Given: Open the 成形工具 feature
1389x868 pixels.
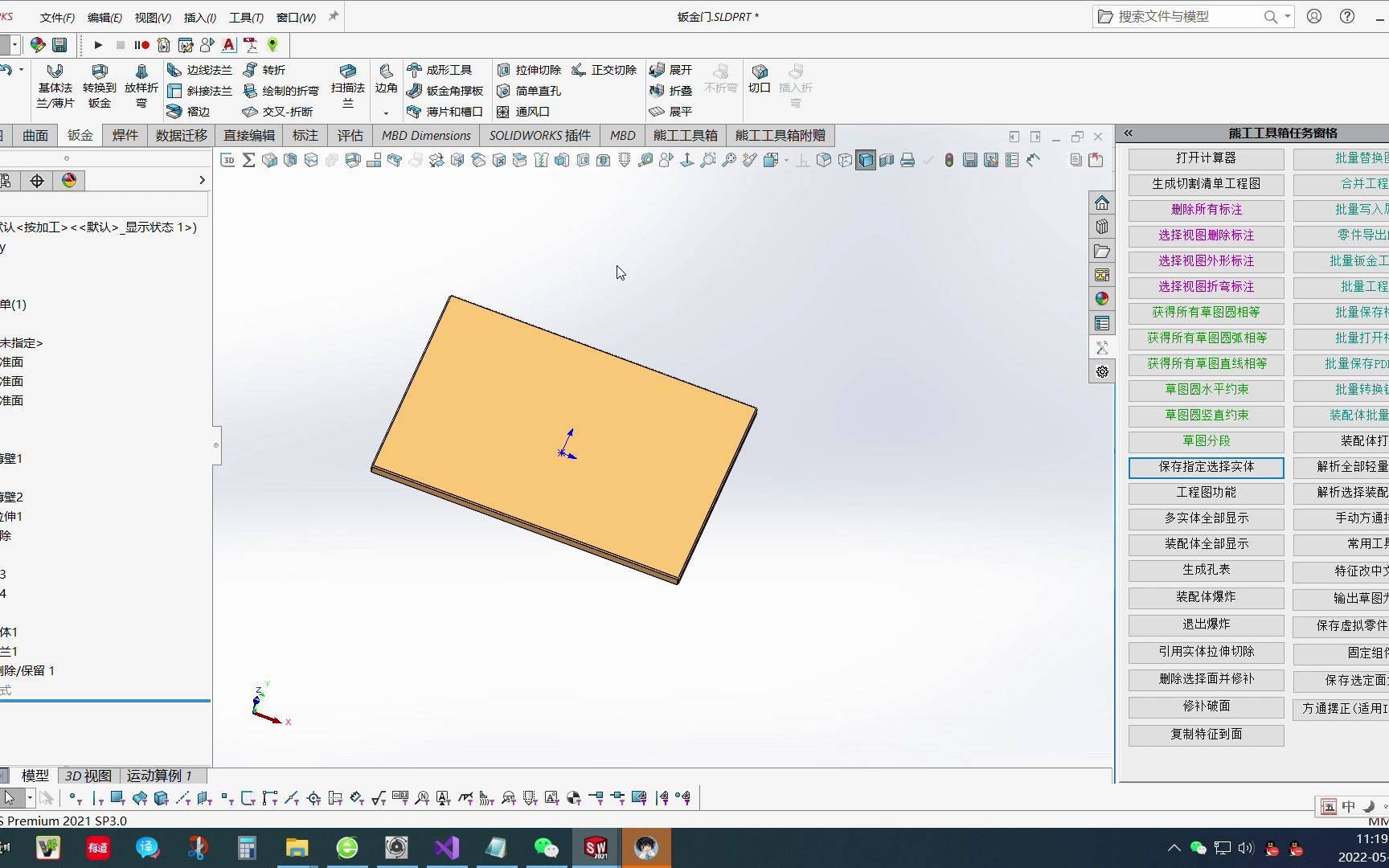Looking at the screenshot, I should click(446, 70).
